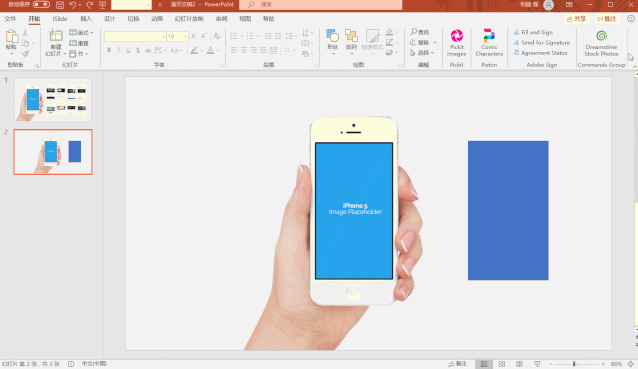Click Fill and Sign
The height and width of the screenshot is (369, 638).
[x=533, y=32]
